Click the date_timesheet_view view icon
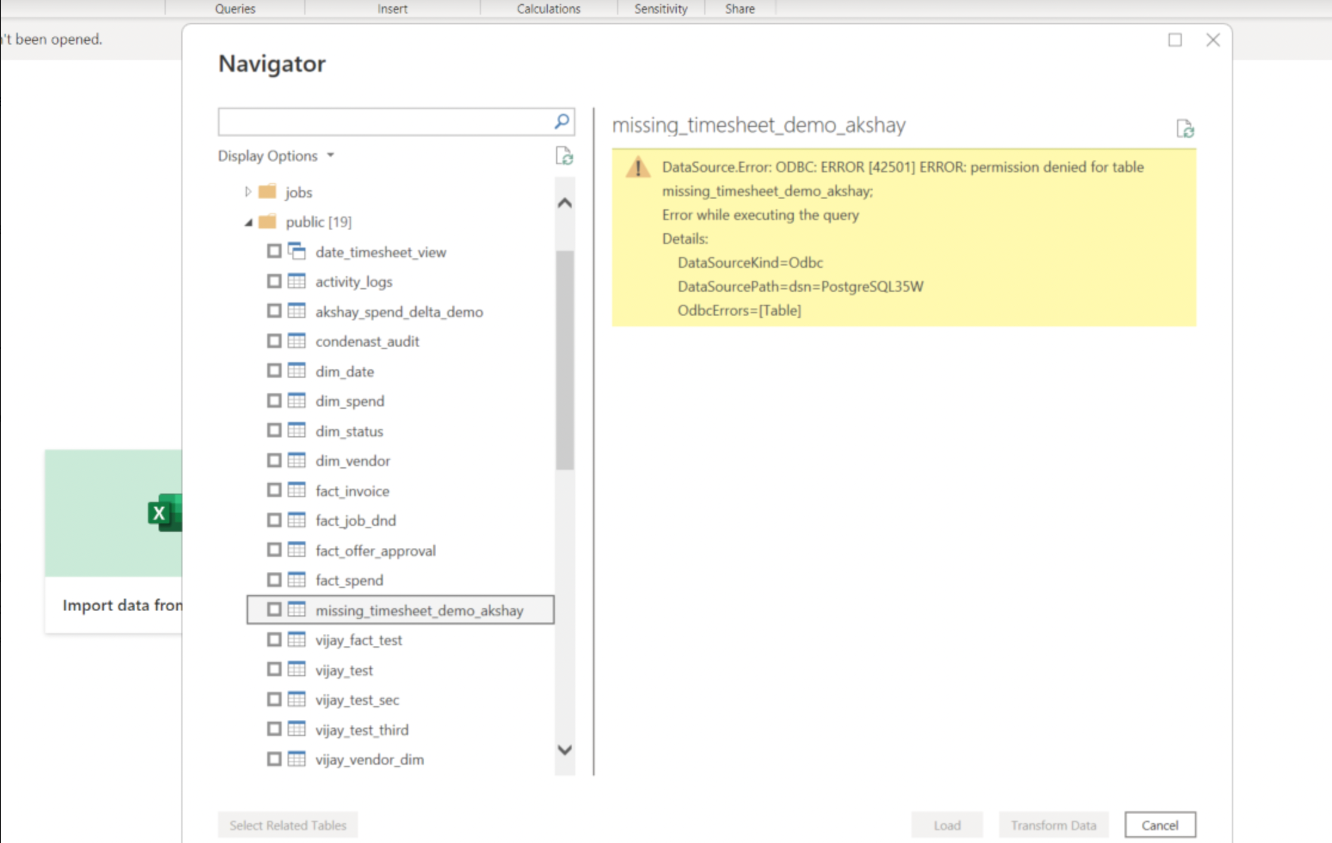 [x=296, y=252]
